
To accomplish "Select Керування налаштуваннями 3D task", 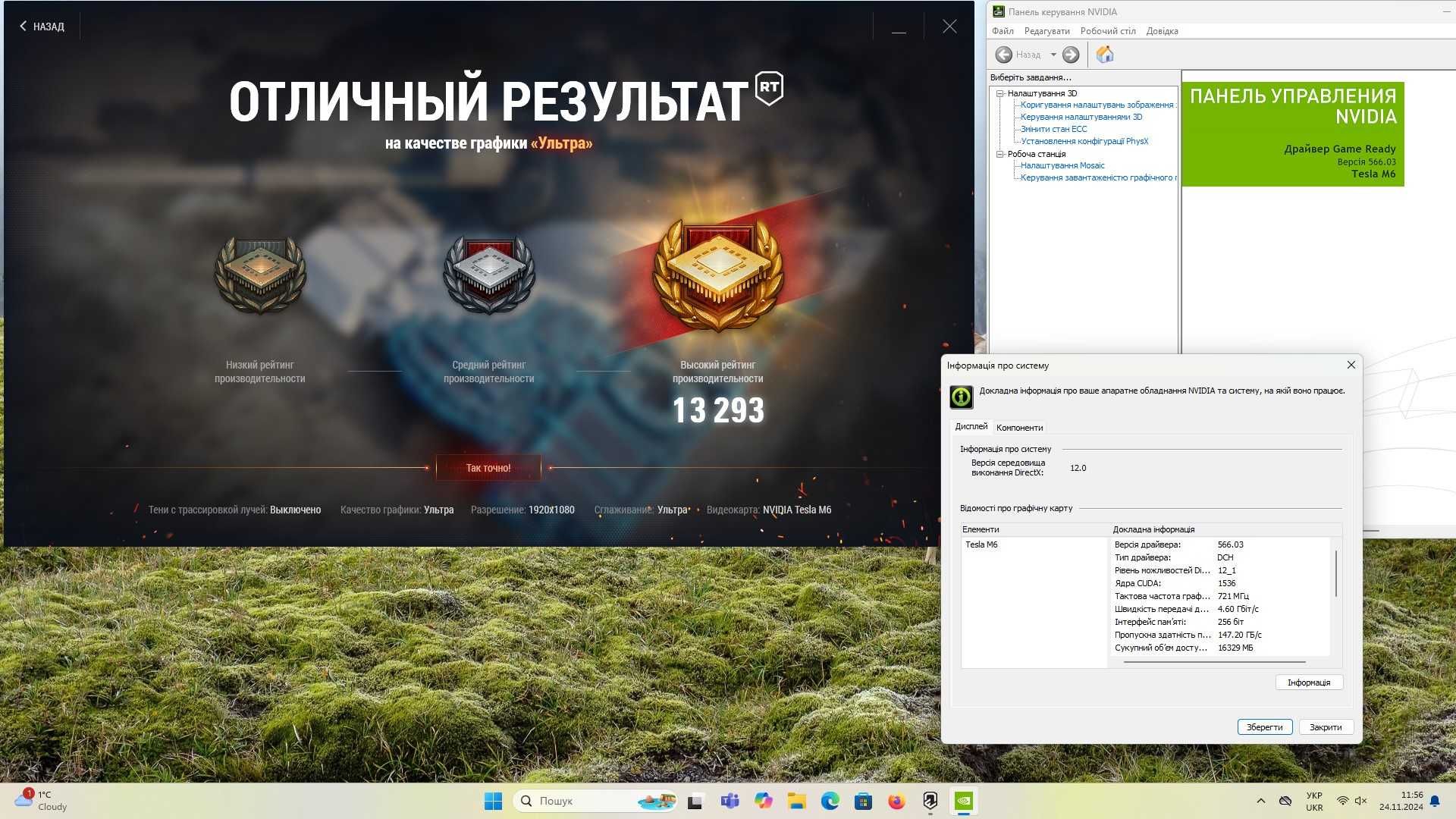I will click(x=1081, y=117).
